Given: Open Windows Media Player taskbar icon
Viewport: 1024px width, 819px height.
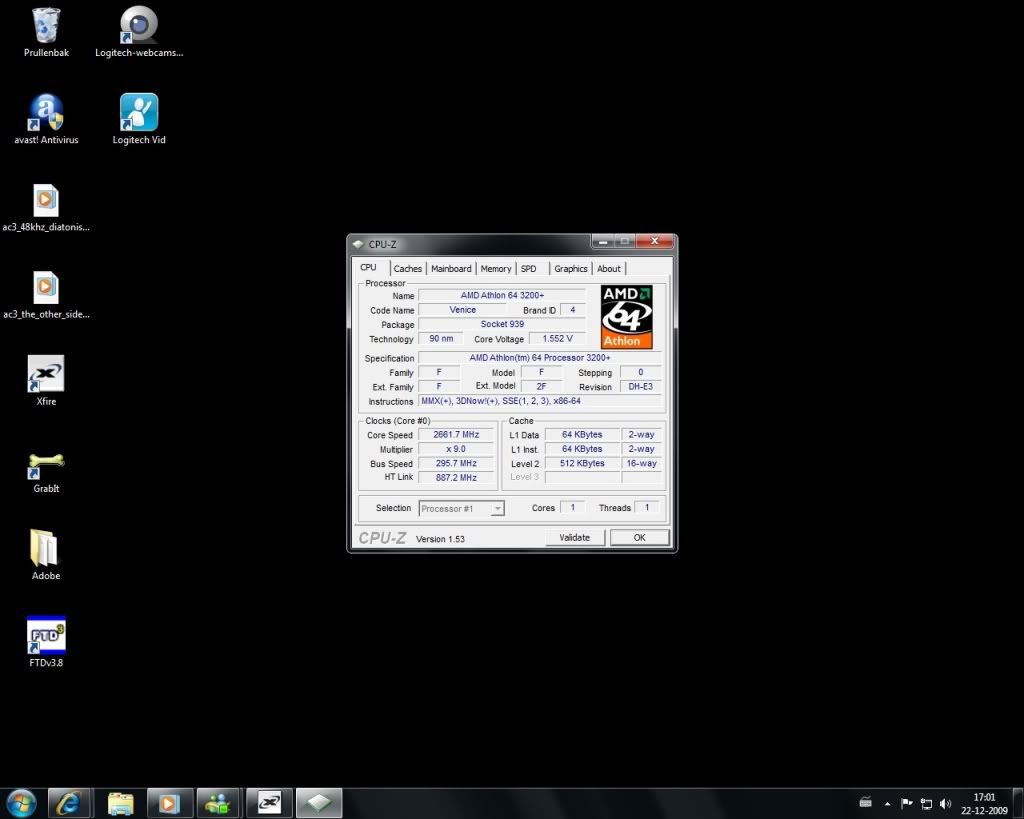Looking at the screenshot, I should [x=169, y=803].
